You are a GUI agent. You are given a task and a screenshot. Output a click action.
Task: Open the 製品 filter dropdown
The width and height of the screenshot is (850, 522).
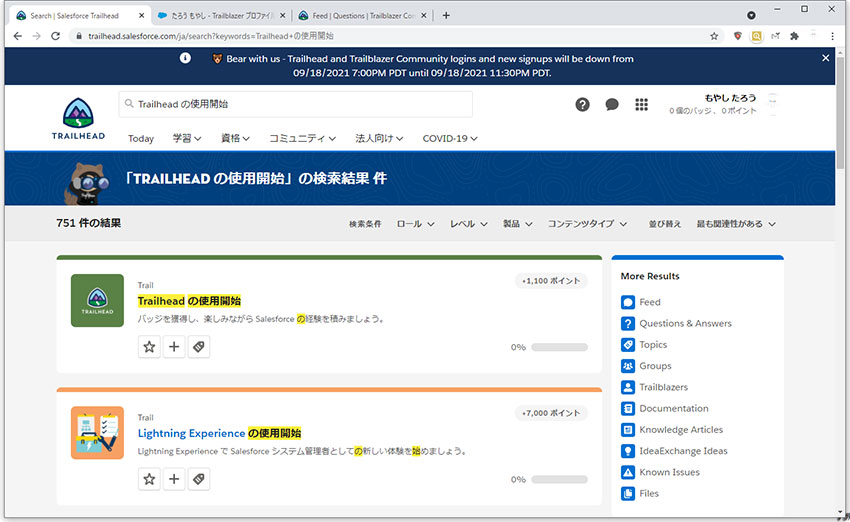(x=518, y=224)
